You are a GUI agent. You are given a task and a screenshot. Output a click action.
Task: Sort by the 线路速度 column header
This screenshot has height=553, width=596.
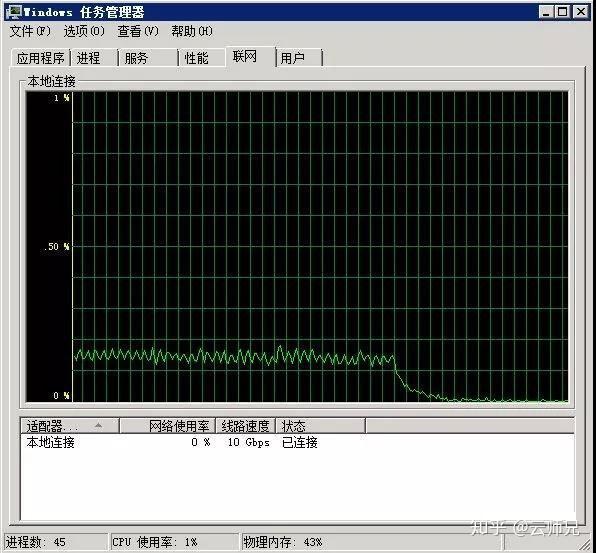pos(246,426)
